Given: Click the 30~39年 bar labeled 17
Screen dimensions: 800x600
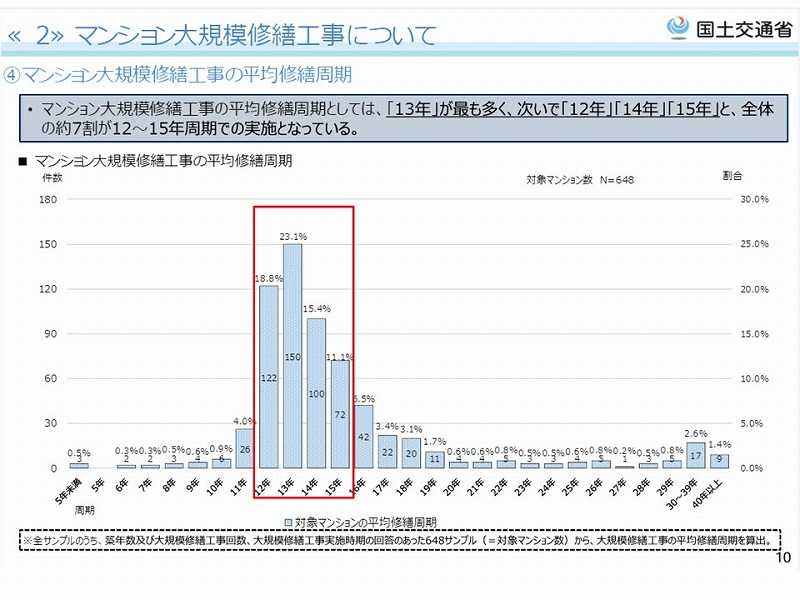Looking at the screenshot, I should (x=696, y=455).
